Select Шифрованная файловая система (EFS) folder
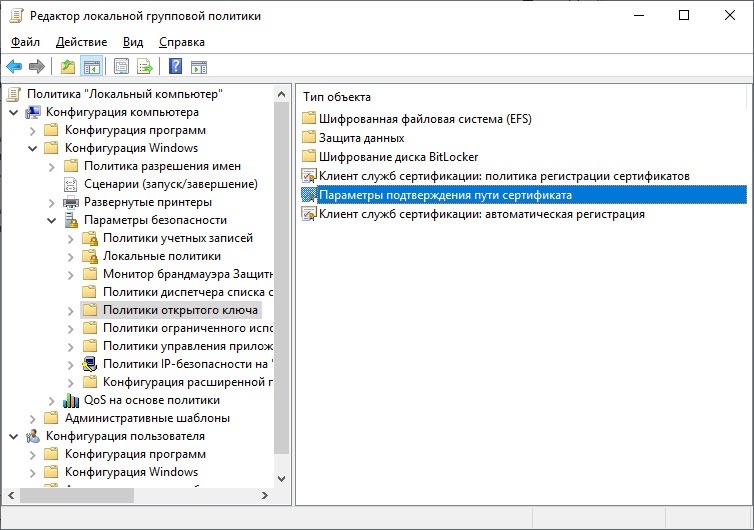 coord(412,119)
